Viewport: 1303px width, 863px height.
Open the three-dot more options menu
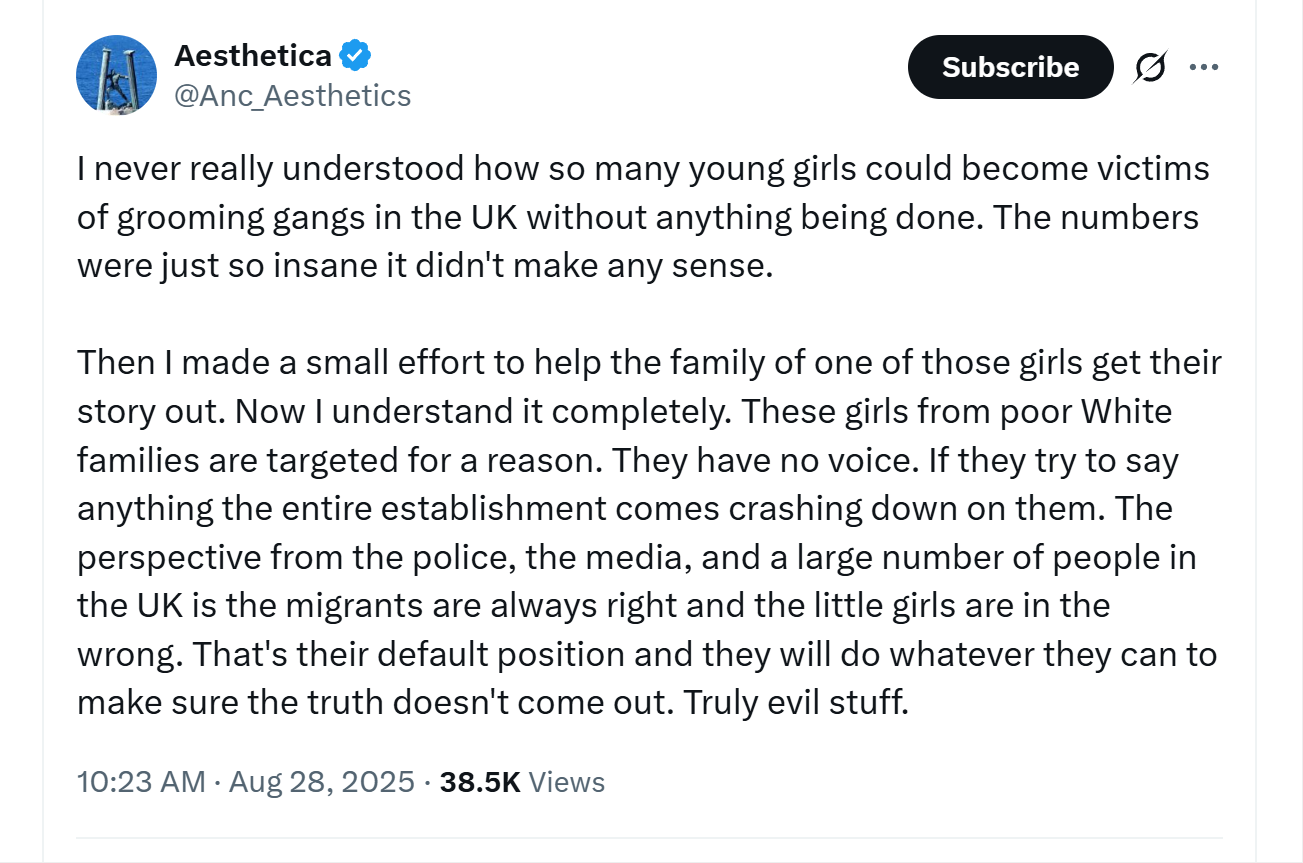point(1203,67)
